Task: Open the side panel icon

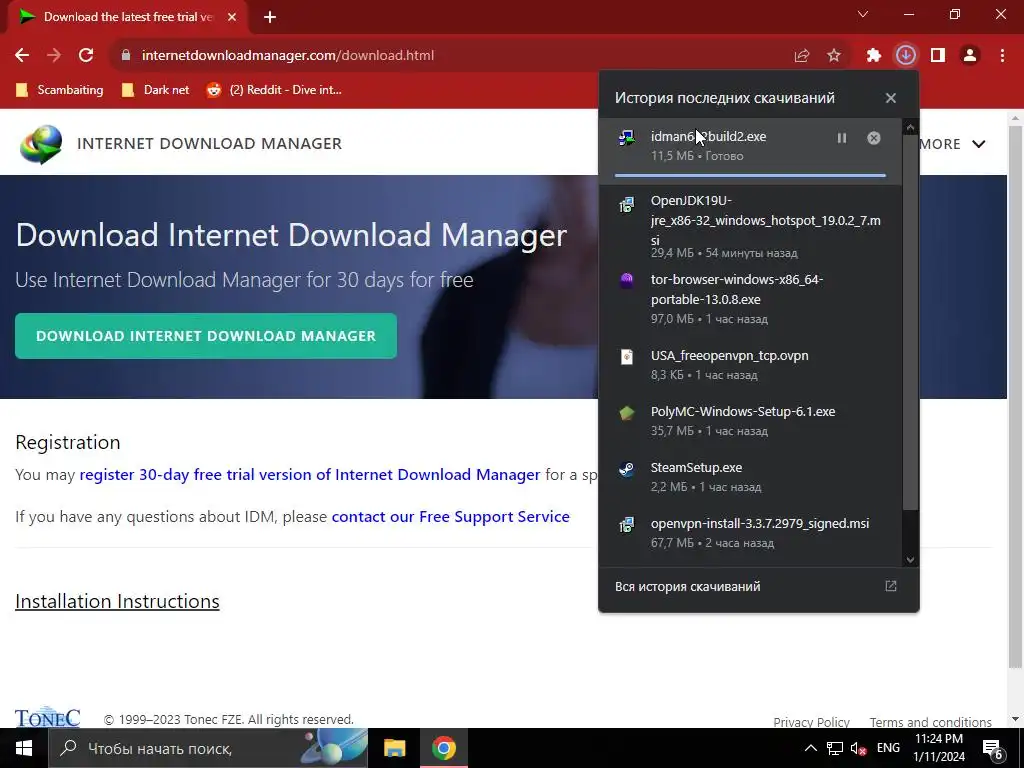Action: pos(938,56)
